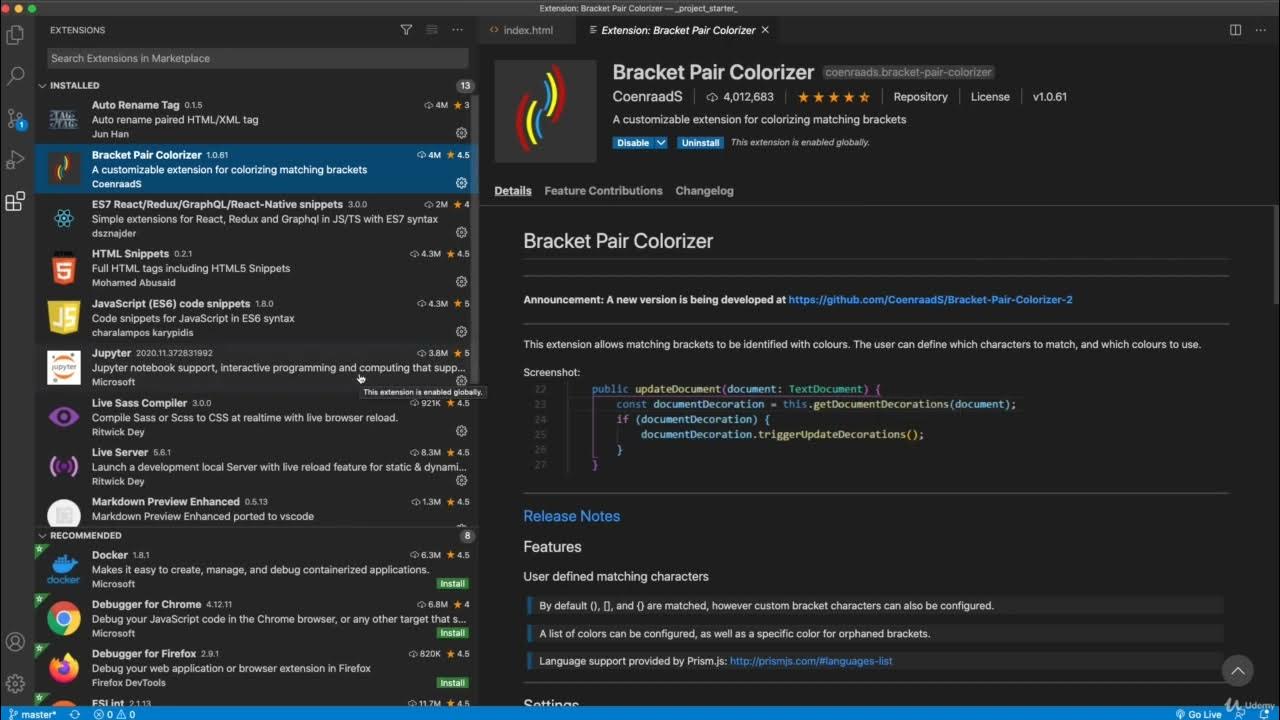Open the Source Control view

[x=15, y=118]
